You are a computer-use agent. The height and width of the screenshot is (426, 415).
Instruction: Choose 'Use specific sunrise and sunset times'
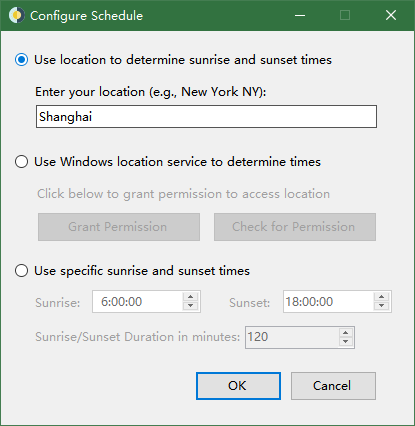(132, 271)
